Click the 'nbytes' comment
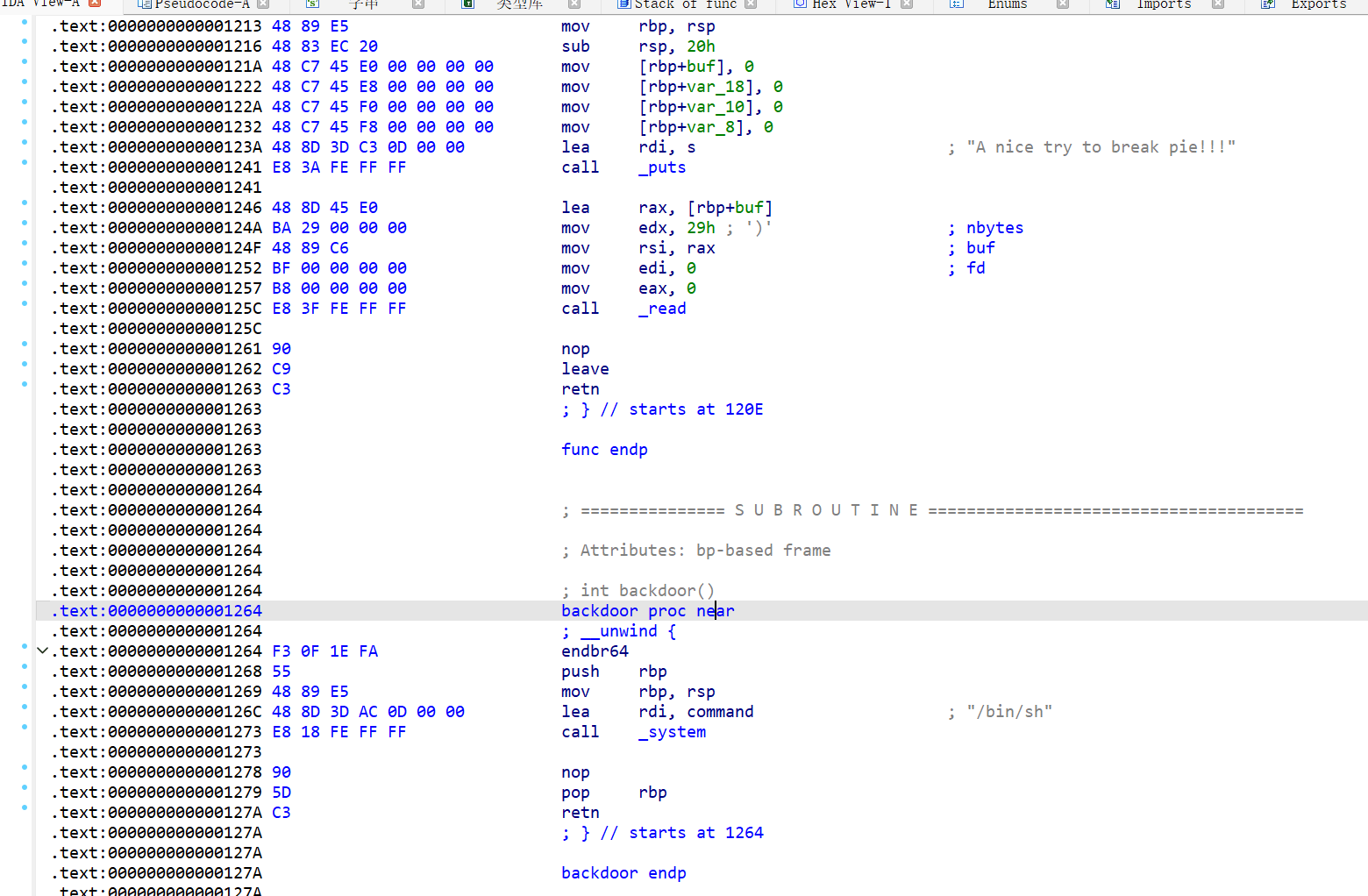This screenshot has height=896, width=1368. 994,228
